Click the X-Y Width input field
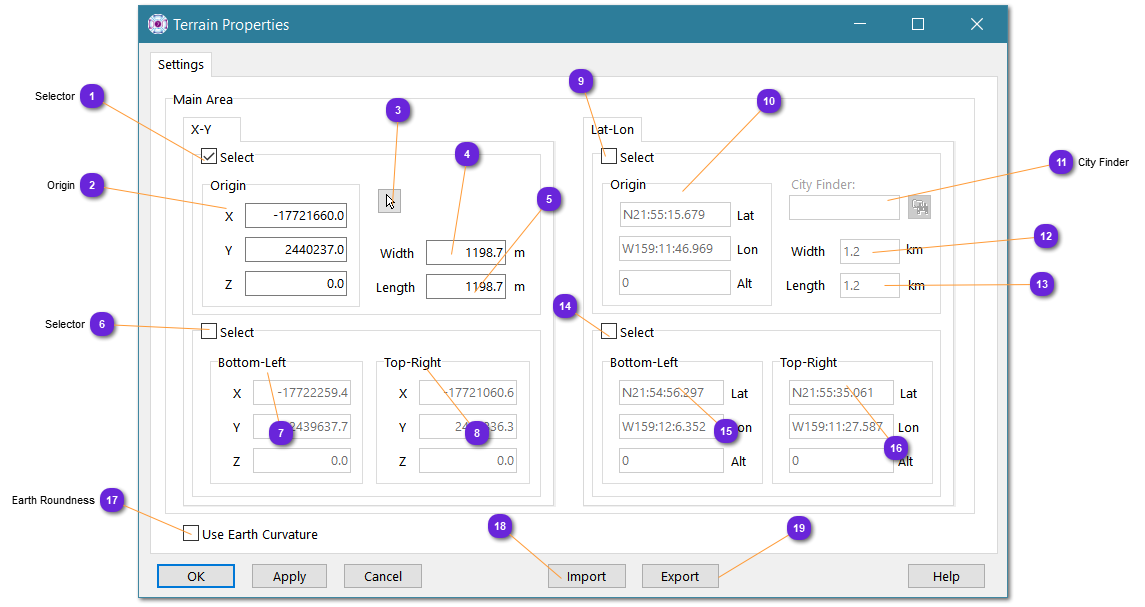Image resolution: width=1145 pixels, height=607 pixels. tap(465, 253)
